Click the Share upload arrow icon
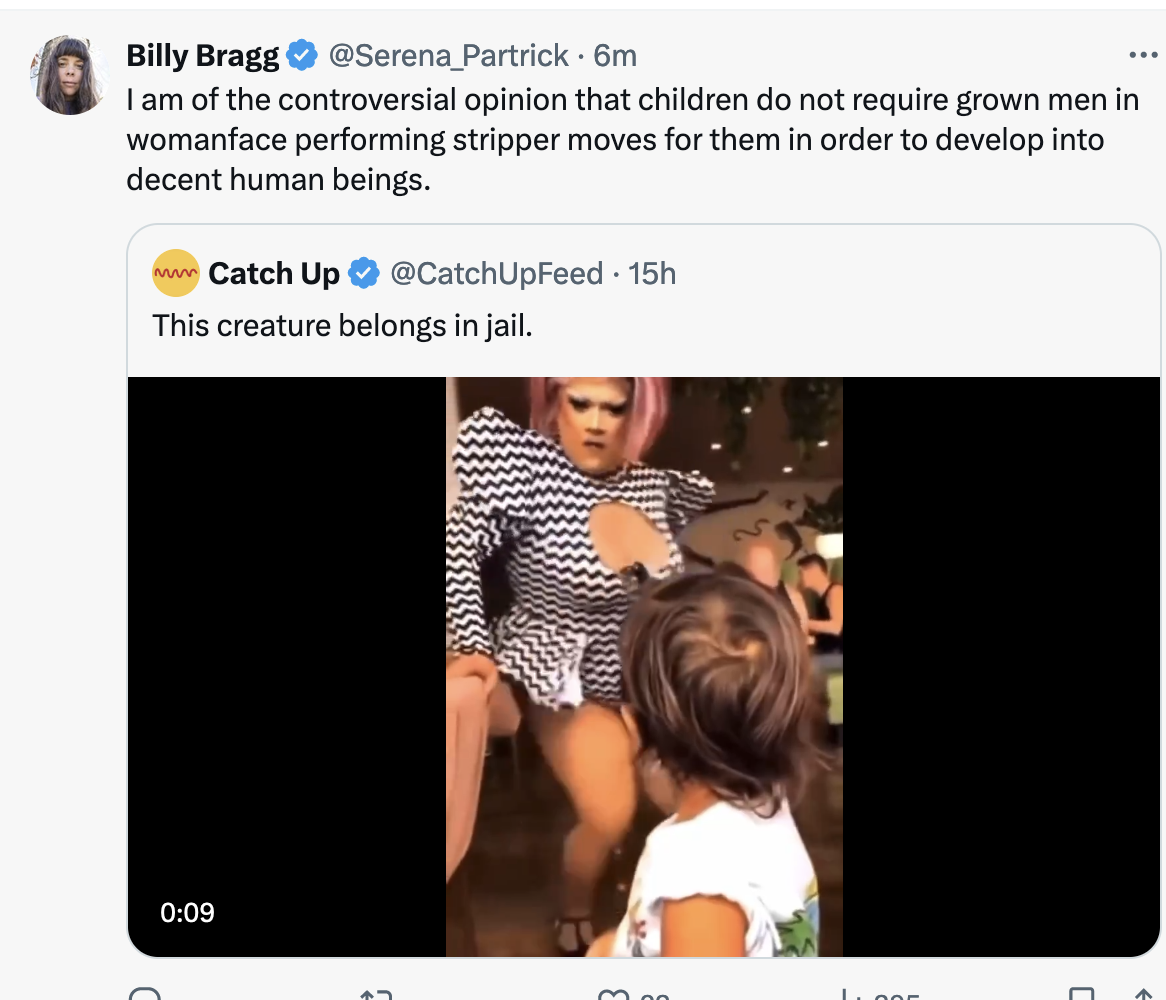The width and height of the screenshot is (1166, 1000). 1142,995
